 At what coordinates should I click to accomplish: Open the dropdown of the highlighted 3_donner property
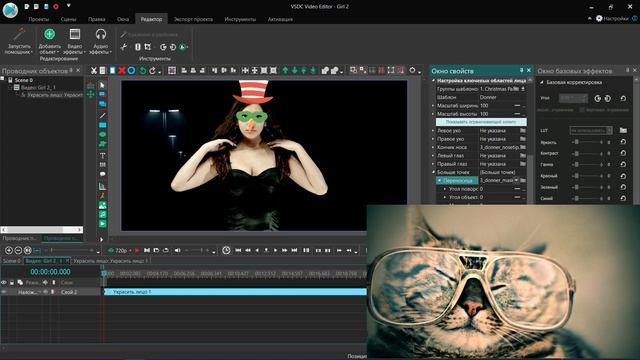pyautogui.click(x=516, y=180)
